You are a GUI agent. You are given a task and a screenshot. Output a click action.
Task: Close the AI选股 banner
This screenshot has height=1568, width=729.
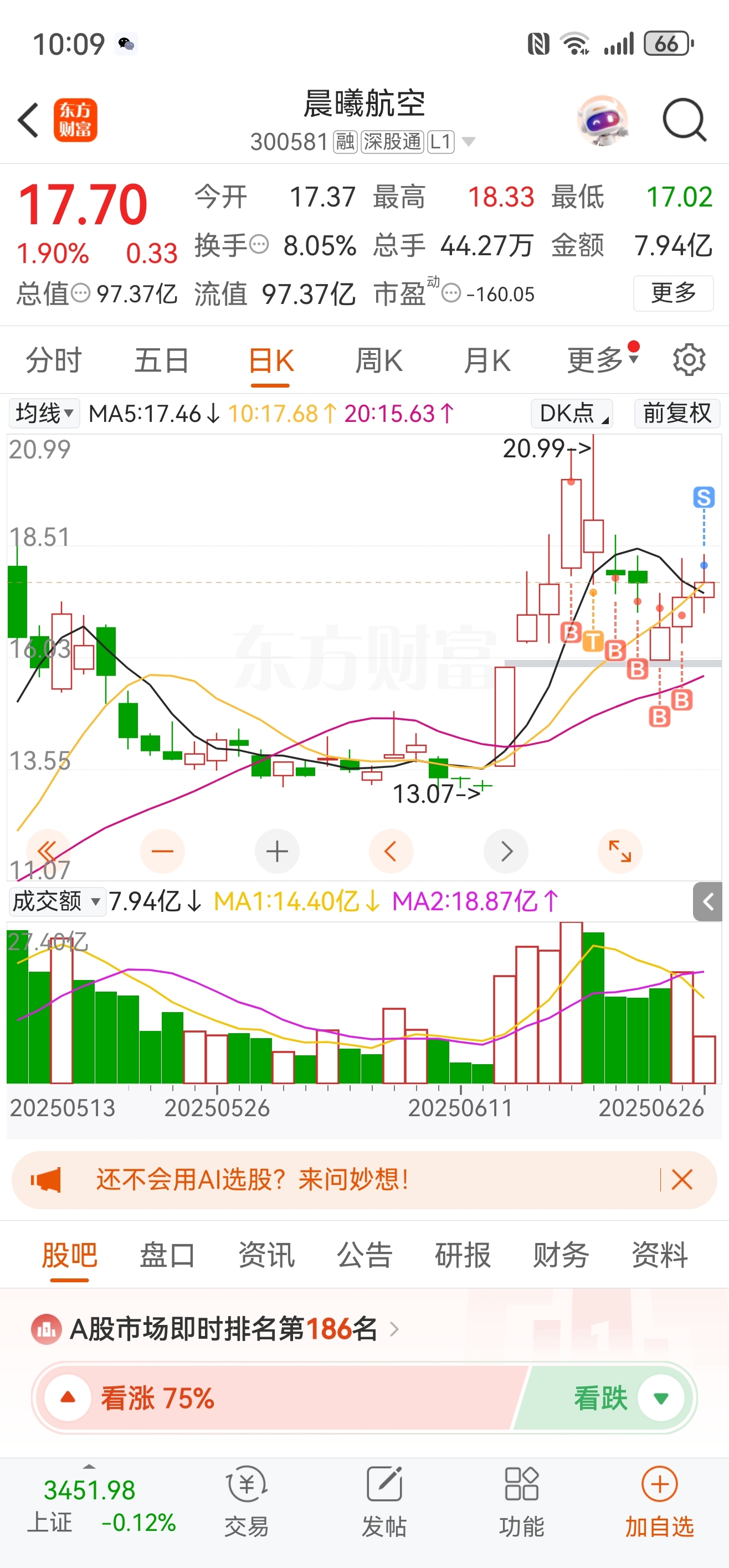682,1180
